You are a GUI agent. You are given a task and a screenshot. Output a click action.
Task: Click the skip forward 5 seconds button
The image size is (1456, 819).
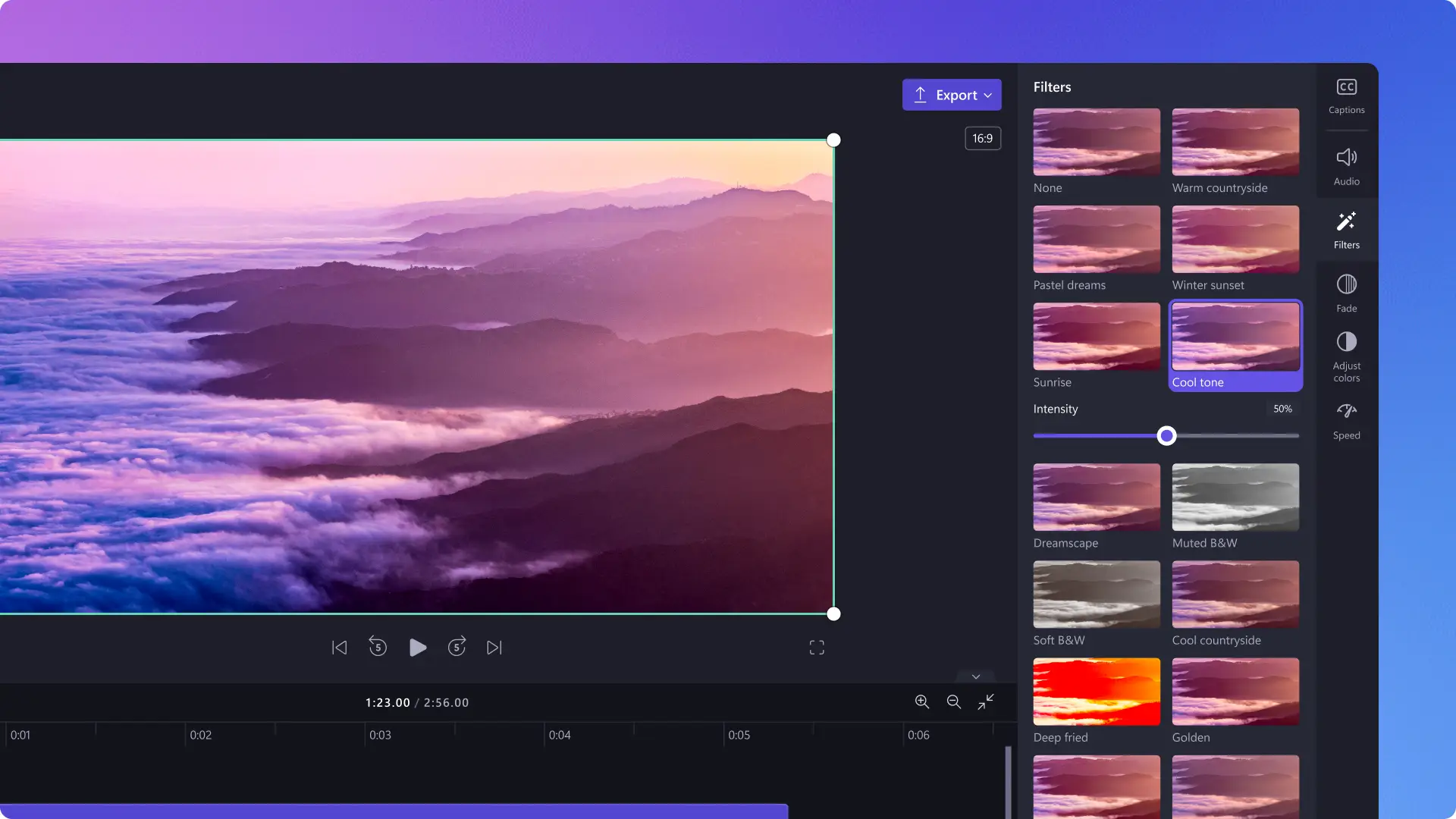[x=457, y=648]
